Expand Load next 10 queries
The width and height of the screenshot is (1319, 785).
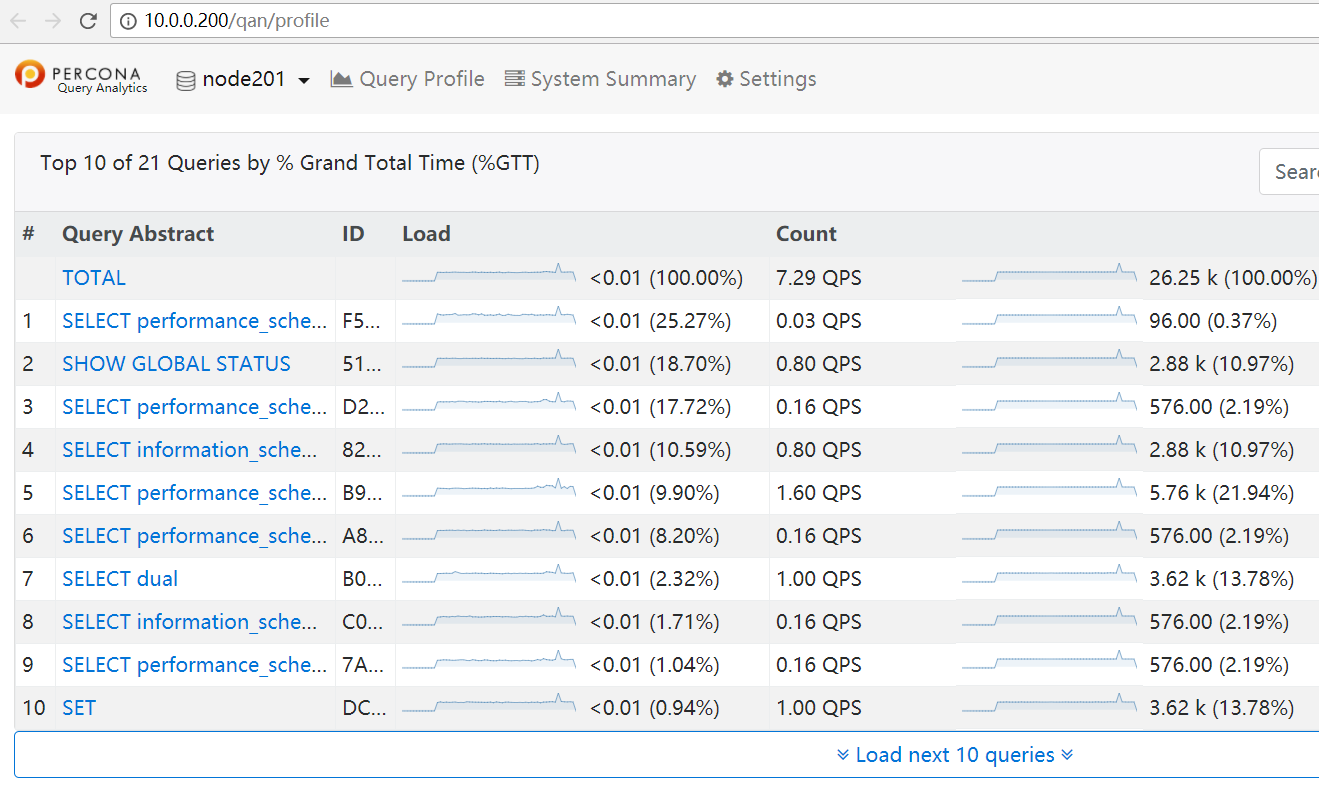point(956,754)
